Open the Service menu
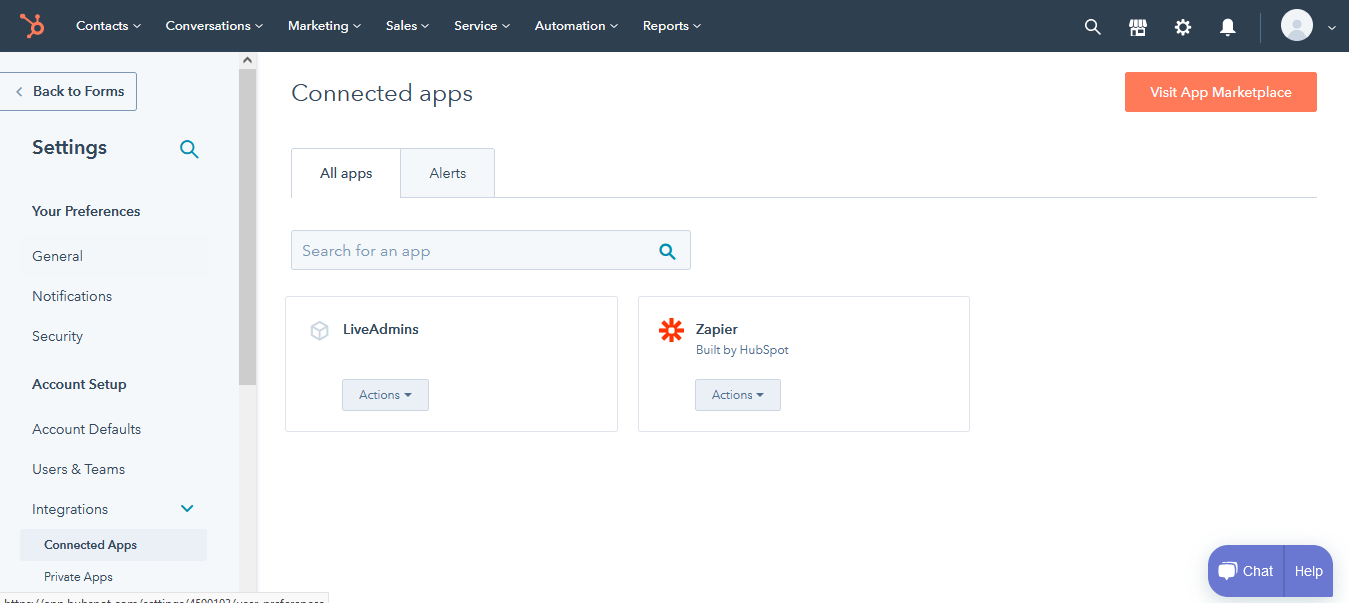This screenshot has width=1349, height=603. [x=482, y=26]
